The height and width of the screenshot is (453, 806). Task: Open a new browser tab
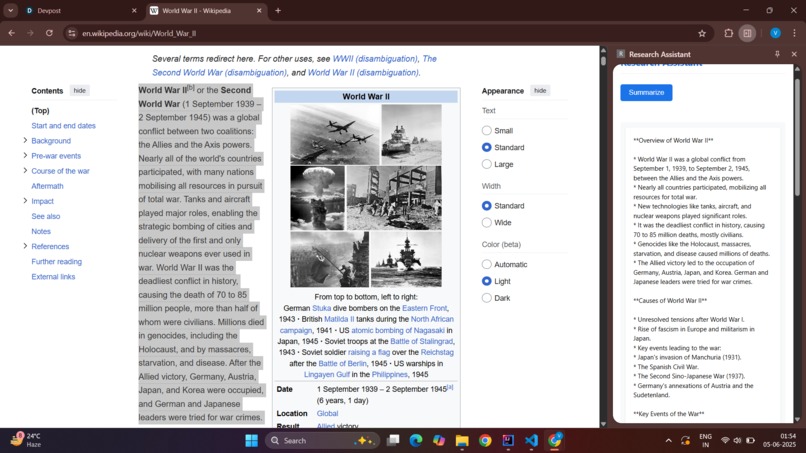click(278, 10)
